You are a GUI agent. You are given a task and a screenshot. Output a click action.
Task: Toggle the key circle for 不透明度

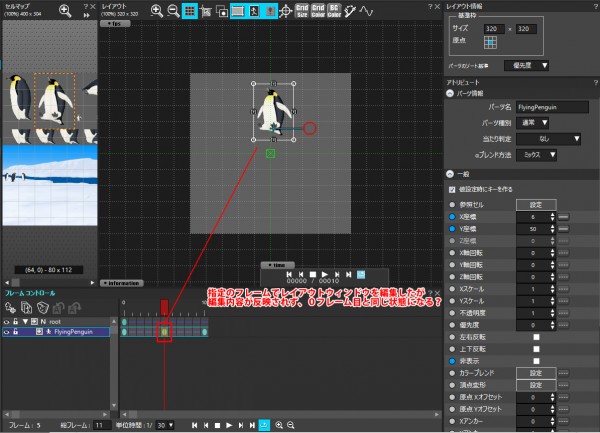[452, 313]
